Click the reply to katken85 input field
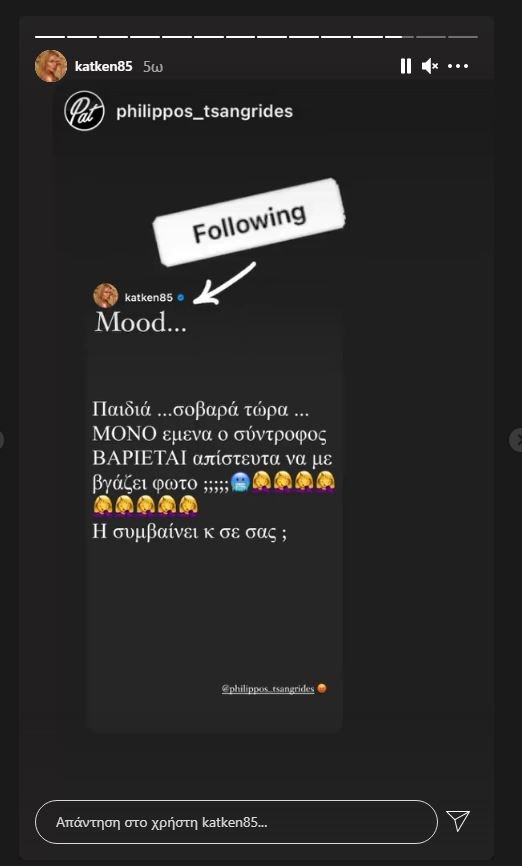 pos(236,822)
